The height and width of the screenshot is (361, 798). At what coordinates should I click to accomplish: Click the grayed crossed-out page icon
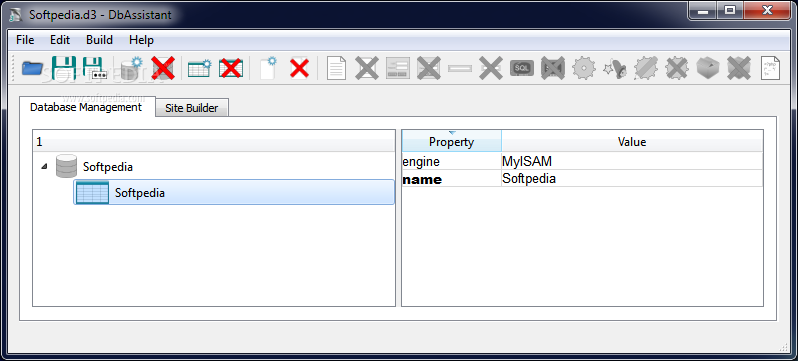click(366, 68)
